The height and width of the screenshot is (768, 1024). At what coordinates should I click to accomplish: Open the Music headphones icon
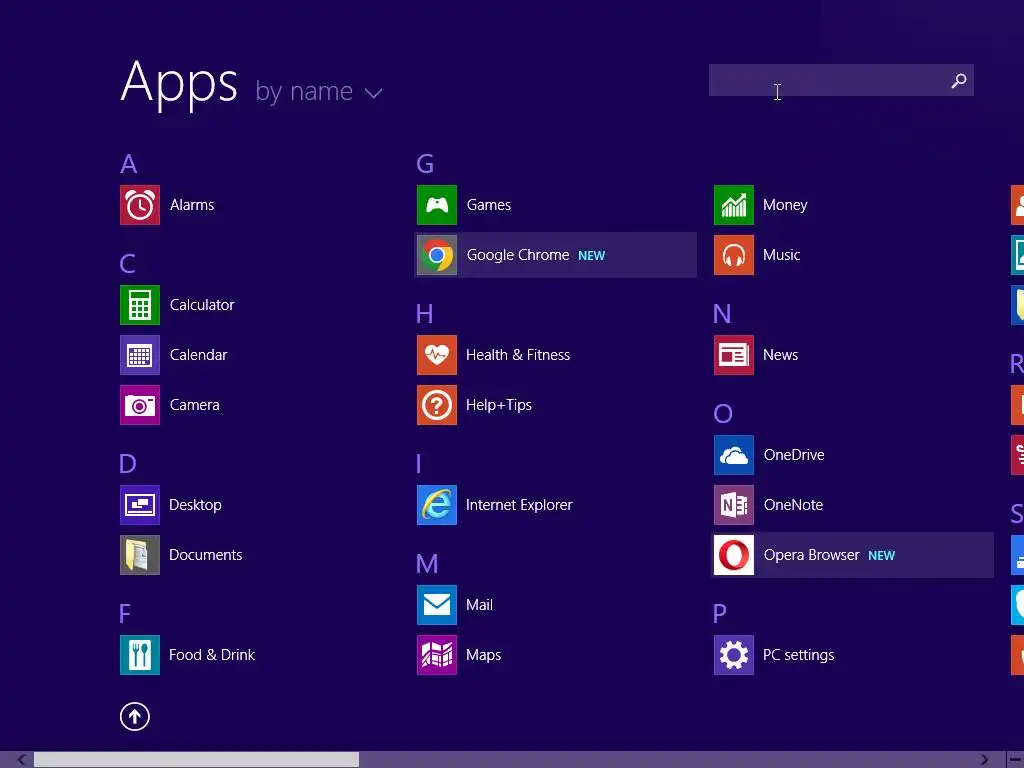tap(734, 255)
